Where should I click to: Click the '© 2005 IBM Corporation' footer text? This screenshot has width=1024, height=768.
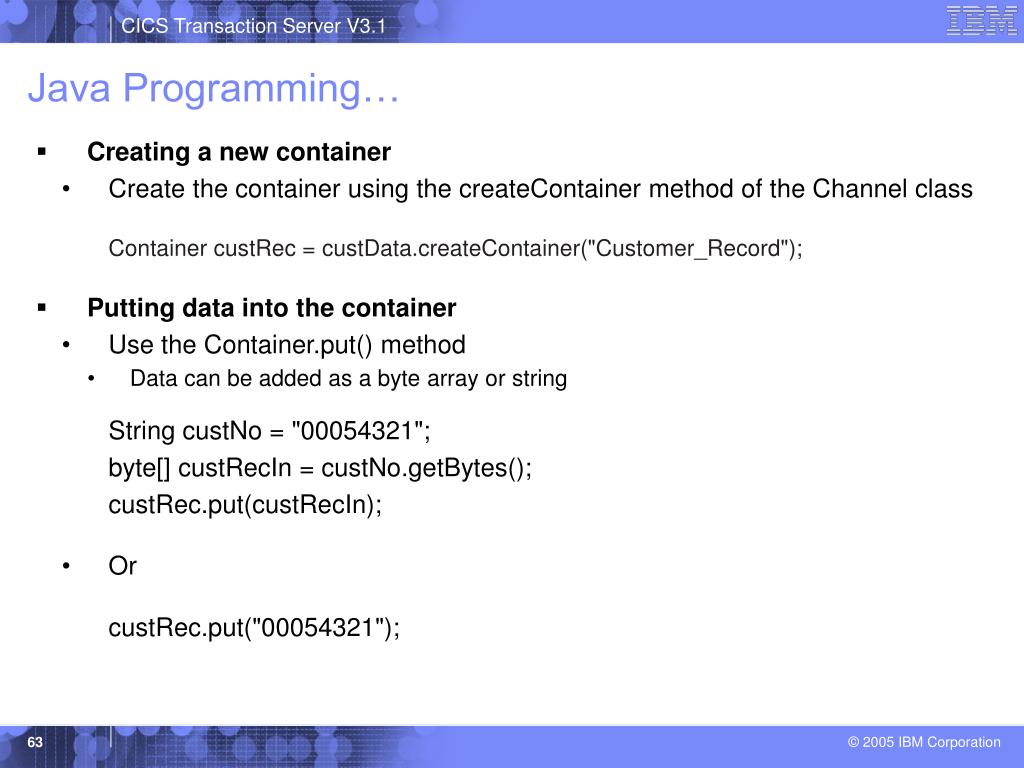click(x=924, y=742)
